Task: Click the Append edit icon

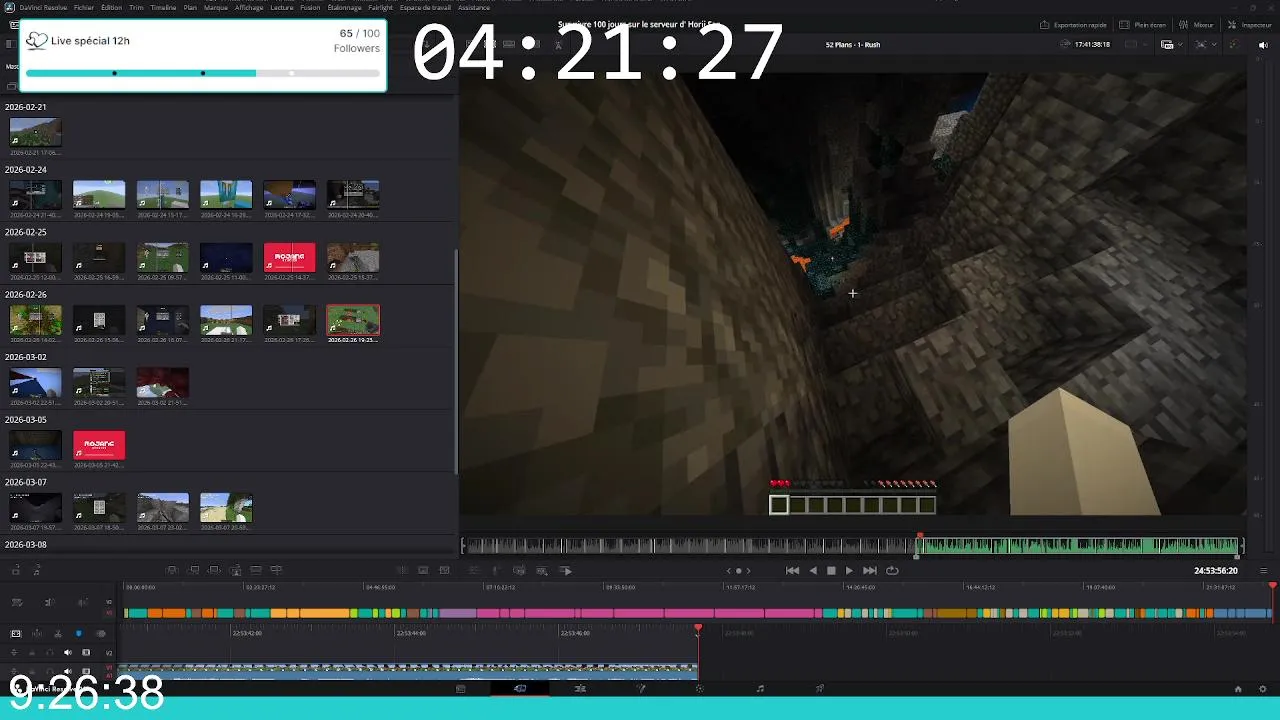Action: [193, 570]
